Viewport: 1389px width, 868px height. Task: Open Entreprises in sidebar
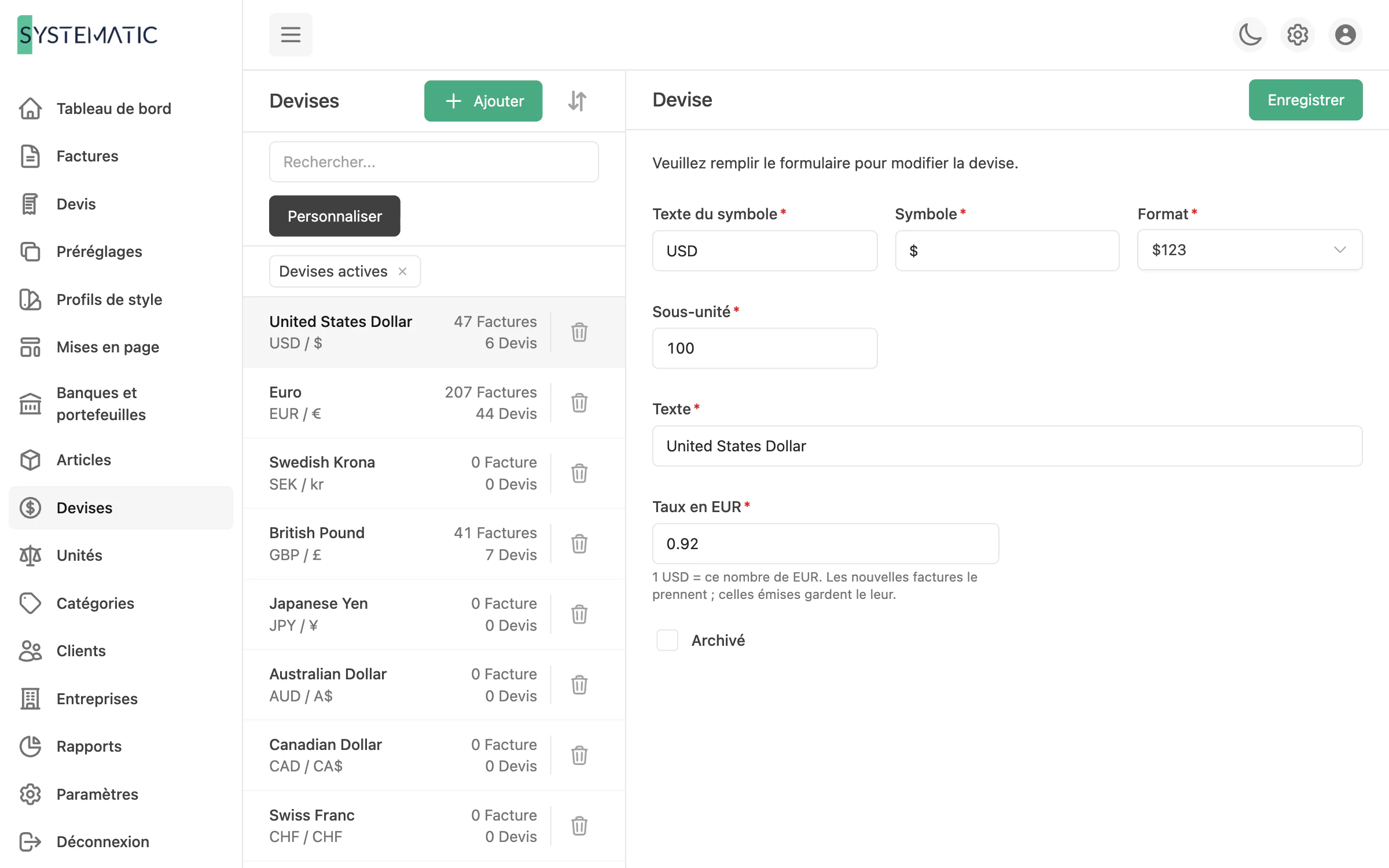pos(120,699)
